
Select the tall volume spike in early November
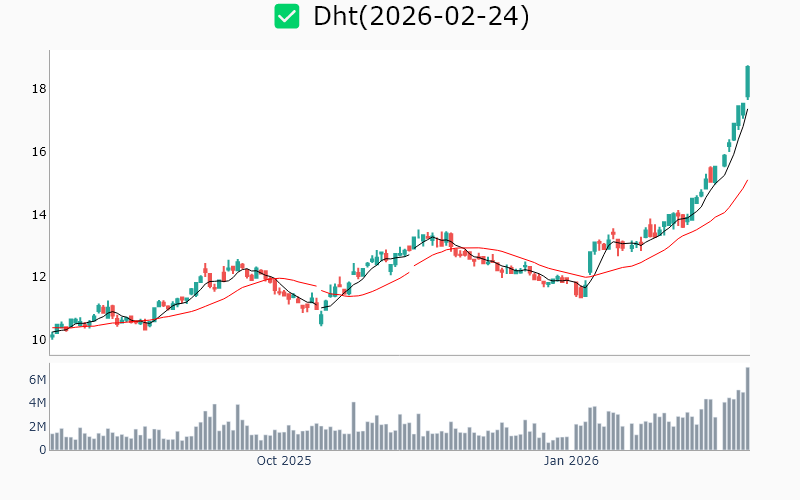(x=354, y=426)
